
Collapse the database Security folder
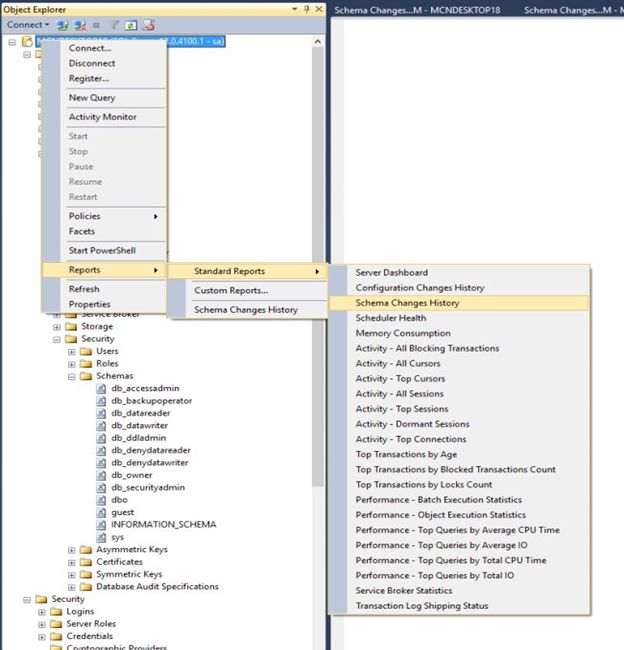pos(57,340)
